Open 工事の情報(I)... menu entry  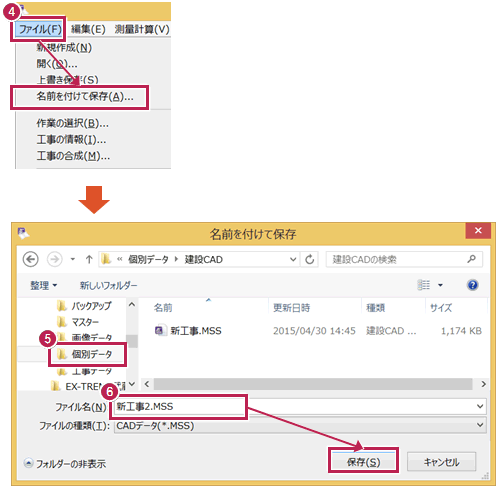coord(71,139)
